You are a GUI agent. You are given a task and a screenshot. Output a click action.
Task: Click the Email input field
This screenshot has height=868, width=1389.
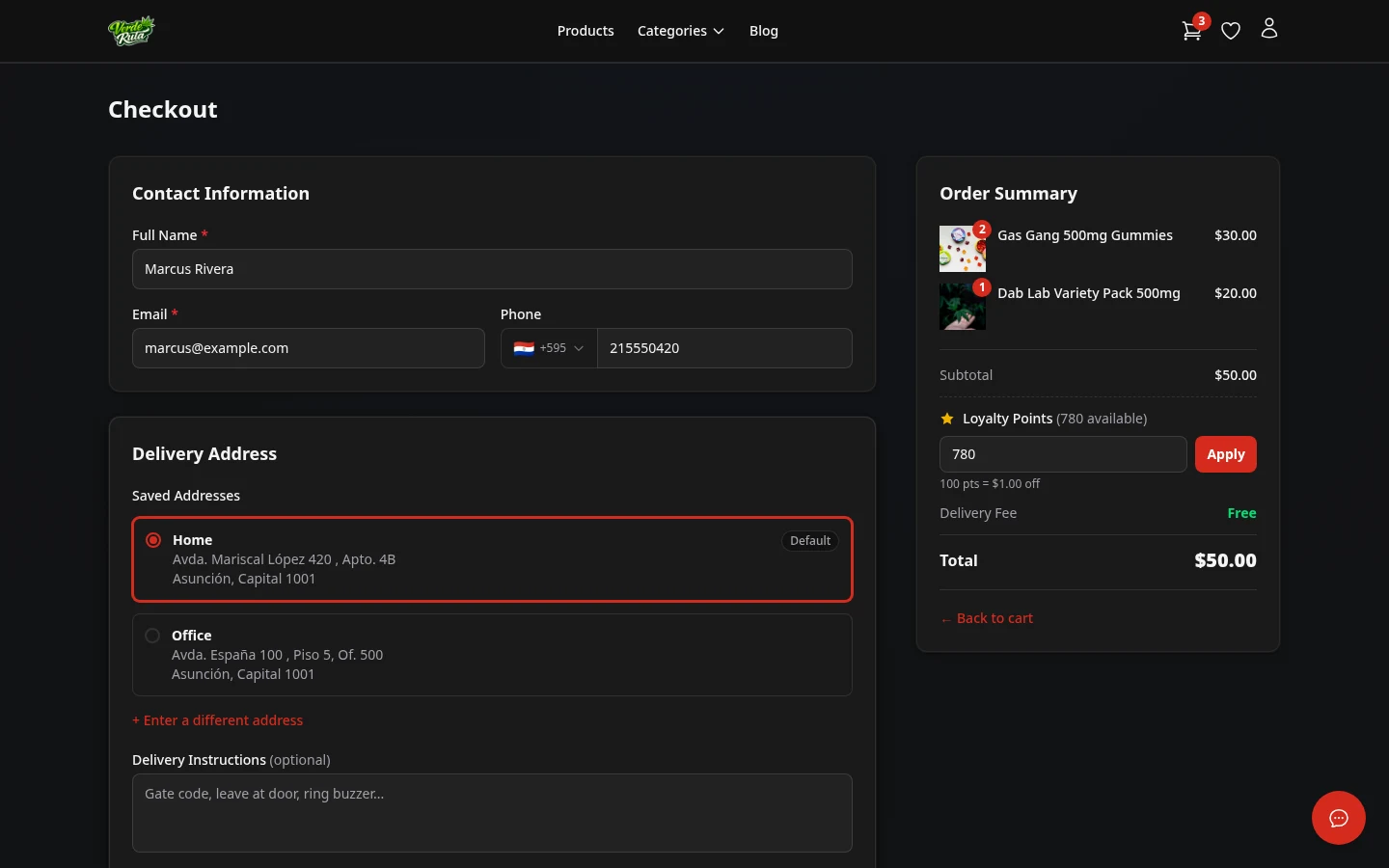pos(309,348)
